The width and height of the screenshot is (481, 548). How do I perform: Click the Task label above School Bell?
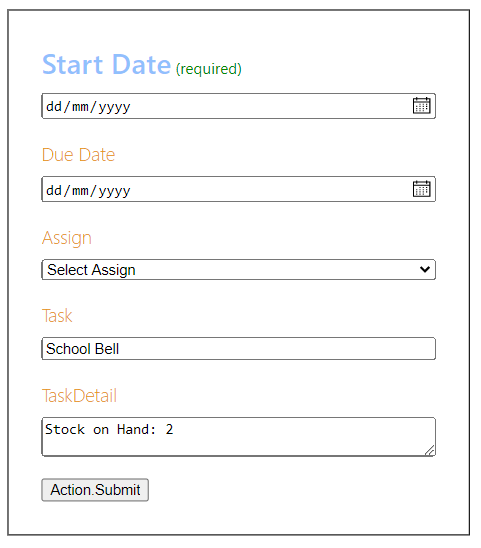57,316
